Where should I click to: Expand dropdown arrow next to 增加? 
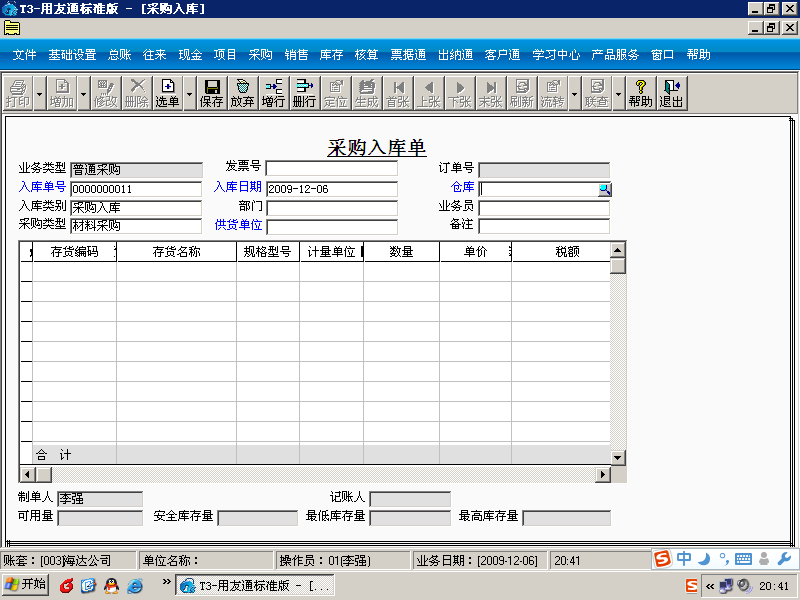coord(83,93)
